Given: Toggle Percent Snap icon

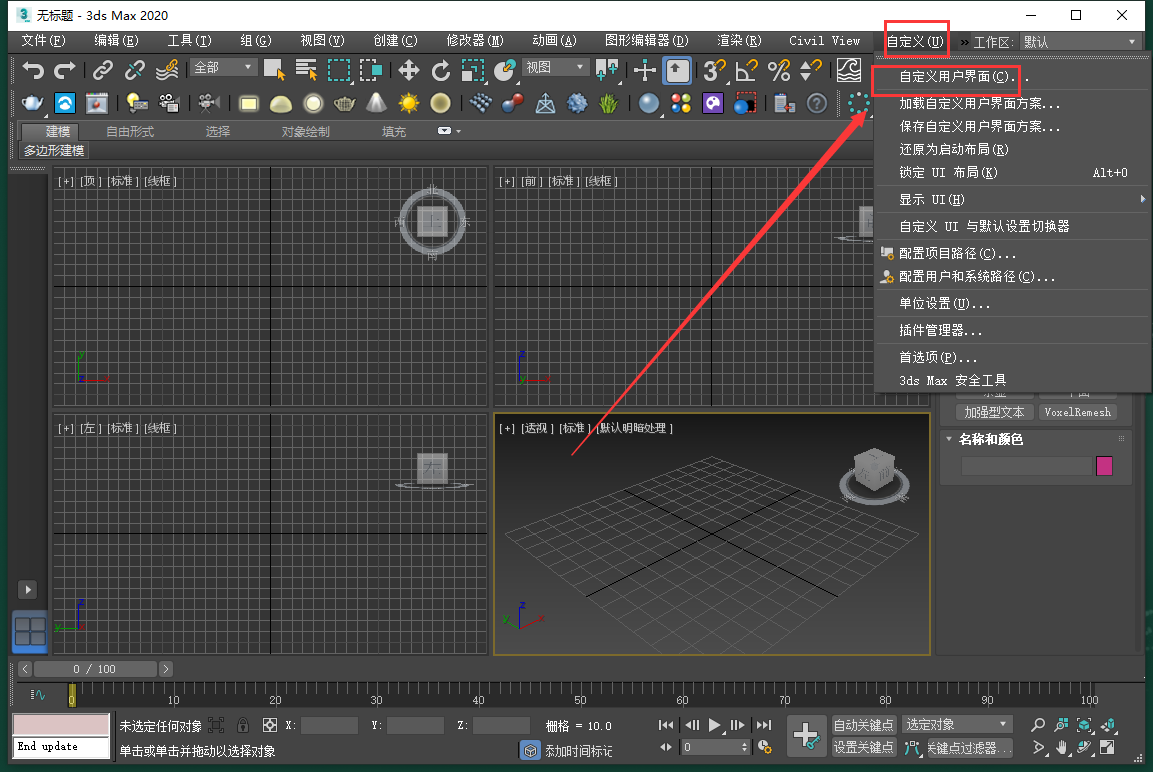Looking at the screenshot, I should tap(779, 71).
